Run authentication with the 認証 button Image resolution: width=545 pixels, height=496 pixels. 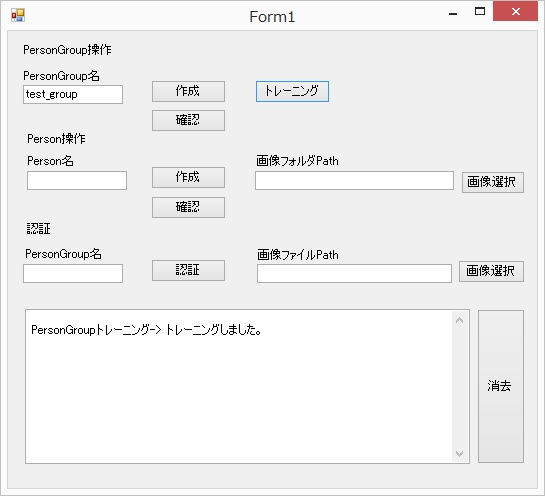coord(188,270)
